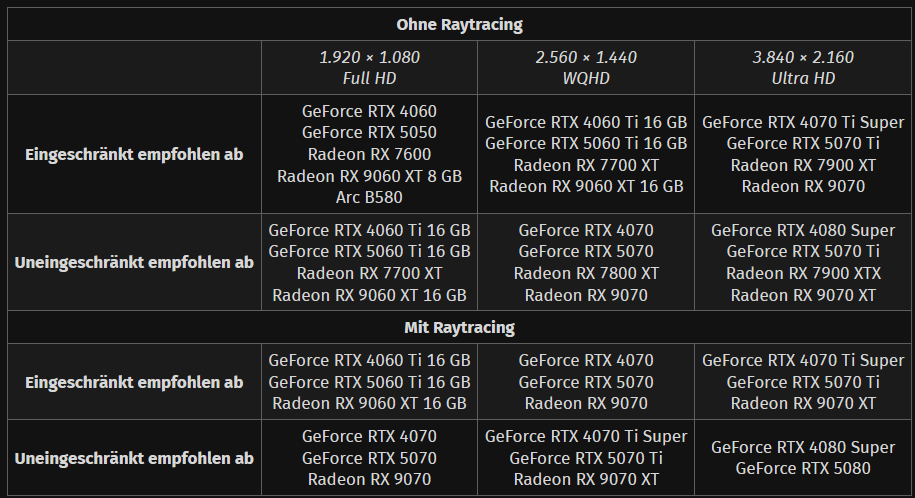Click 'Uneingeschränkt empfohlen ab' under Mit Raytracing
Image resolution: width=915 pixels, height=498 pixels.
tap(134, 458)
